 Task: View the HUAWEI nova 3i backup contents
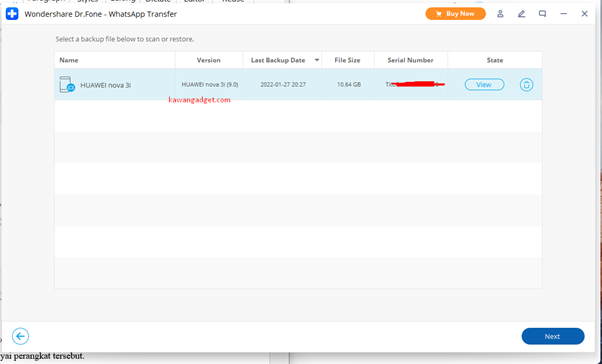pos(484,84)
